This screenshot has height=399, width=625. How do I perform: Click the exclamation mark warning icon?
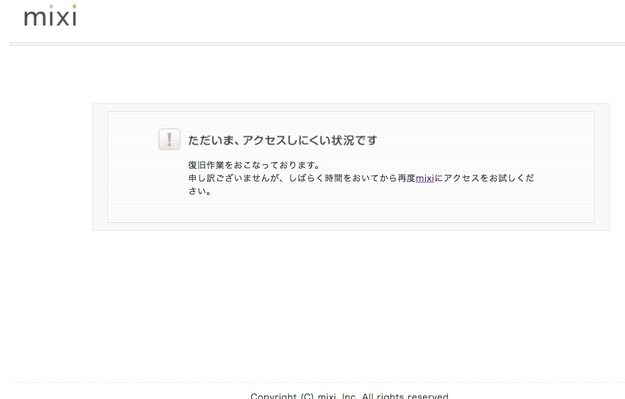169,139
